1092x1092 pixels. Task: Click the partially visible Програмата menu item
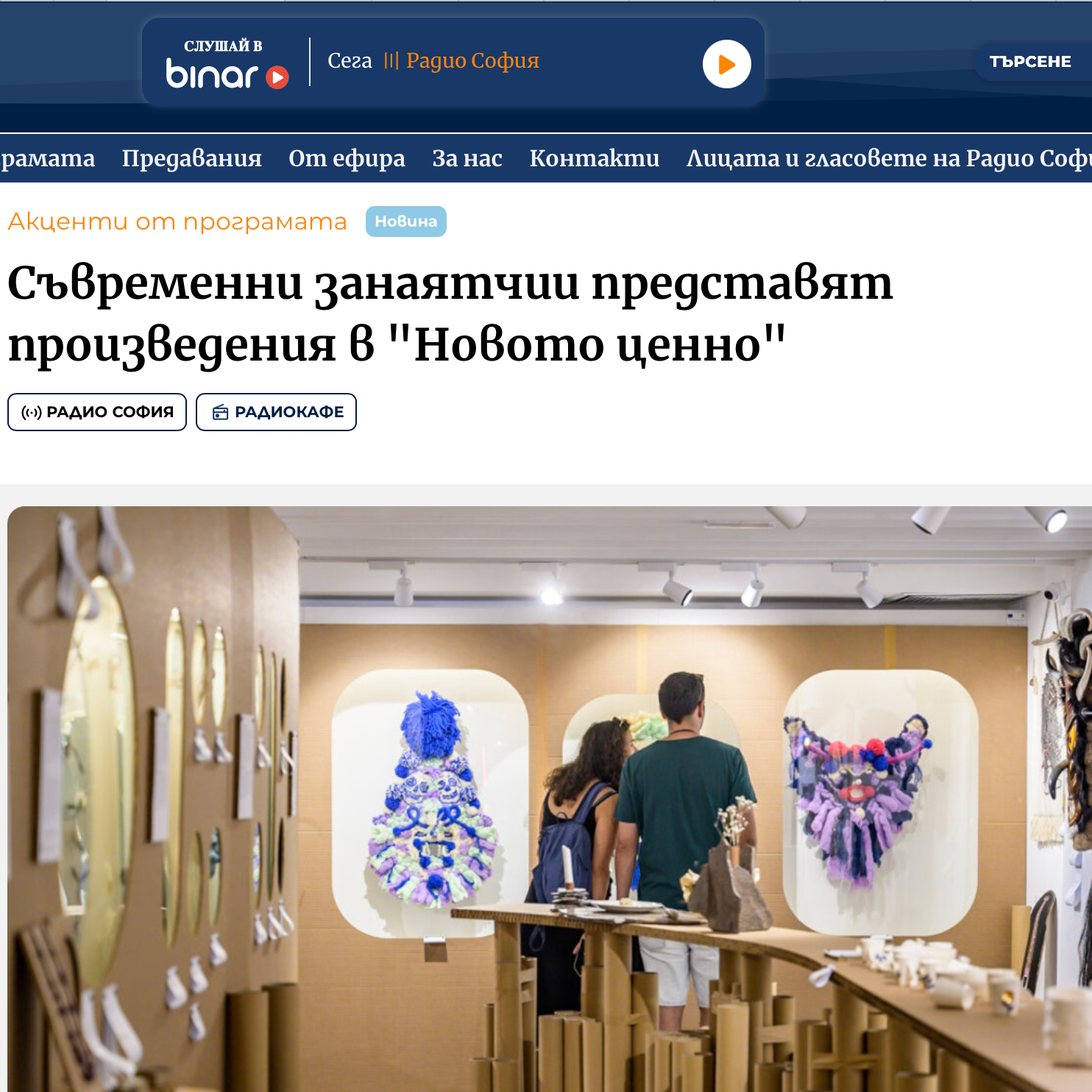click(x=48, y=158)
